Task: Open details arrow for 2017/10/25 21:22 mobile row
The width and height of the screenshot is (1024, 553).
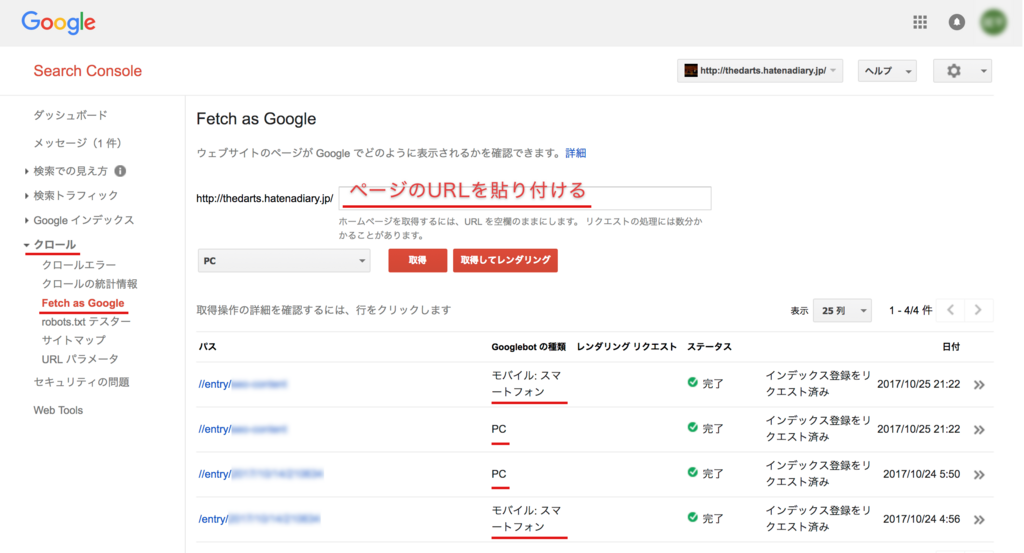Action: [979, 385]
